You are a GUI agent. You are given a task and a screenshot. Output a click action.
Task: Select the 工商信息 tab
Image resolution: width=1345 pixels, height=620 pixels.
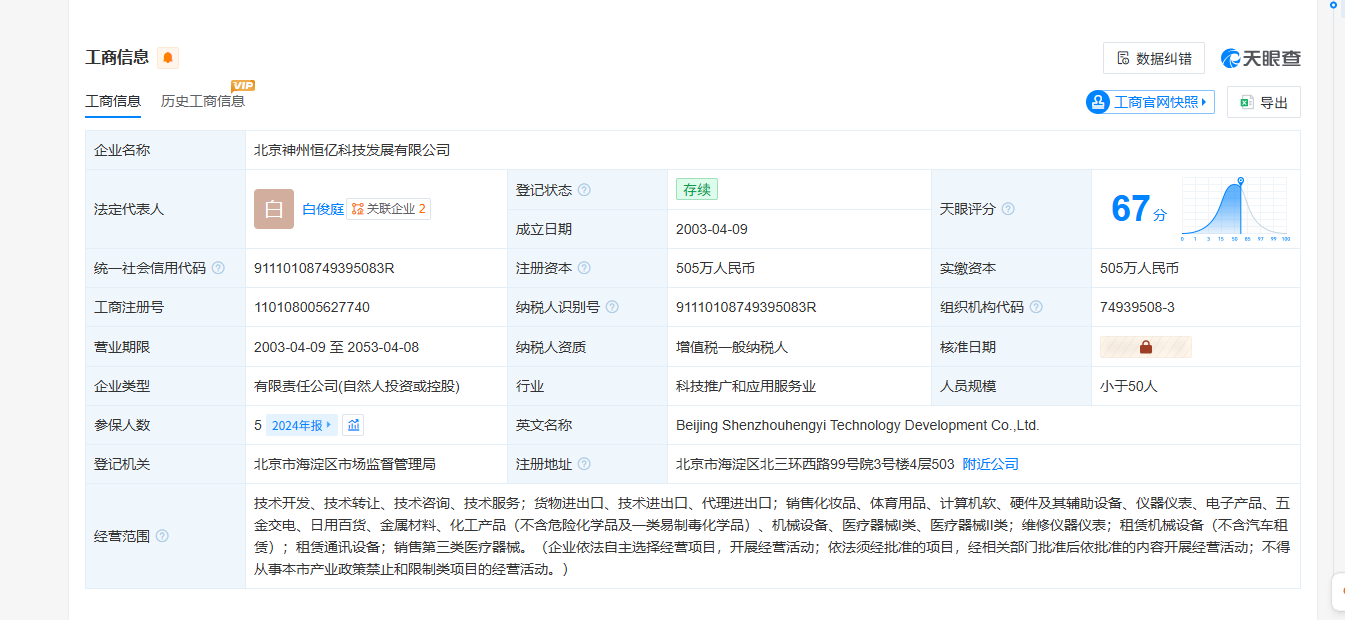click(113, 101)
